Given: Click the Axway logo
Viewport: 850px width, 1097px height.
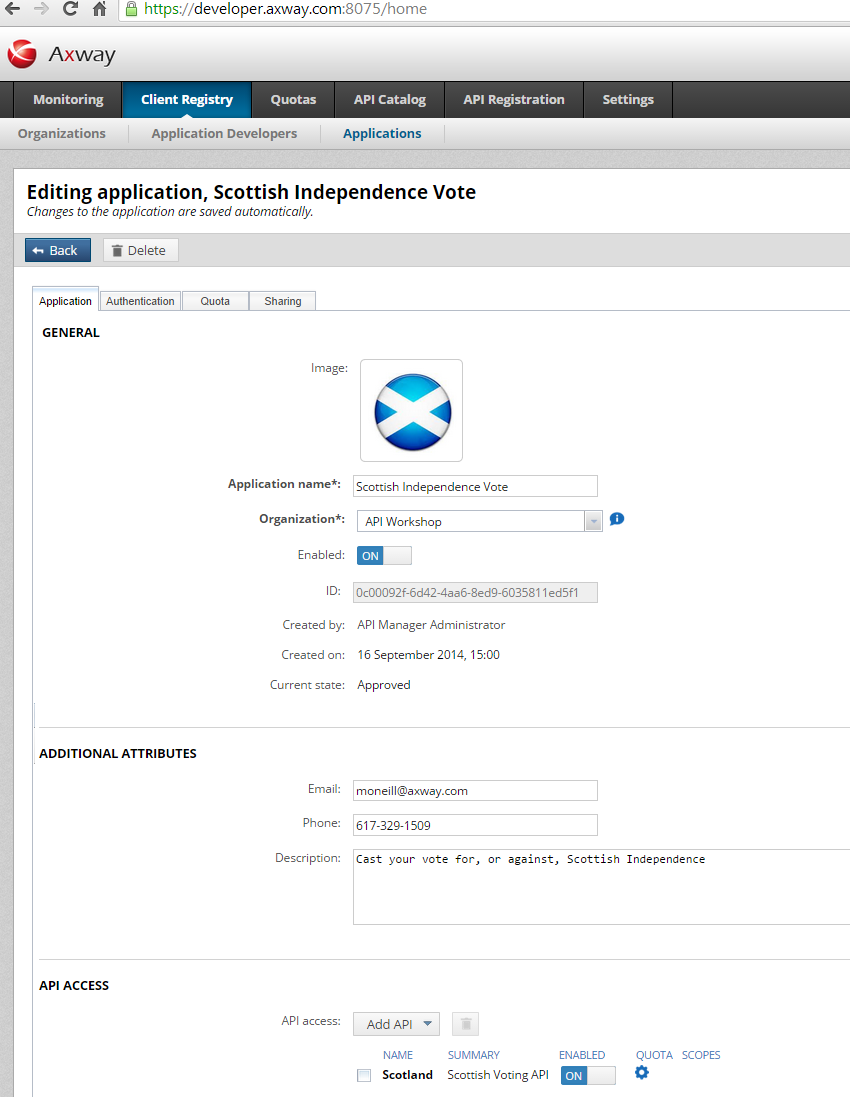Looking at the screenshot, I should [62, 54].
